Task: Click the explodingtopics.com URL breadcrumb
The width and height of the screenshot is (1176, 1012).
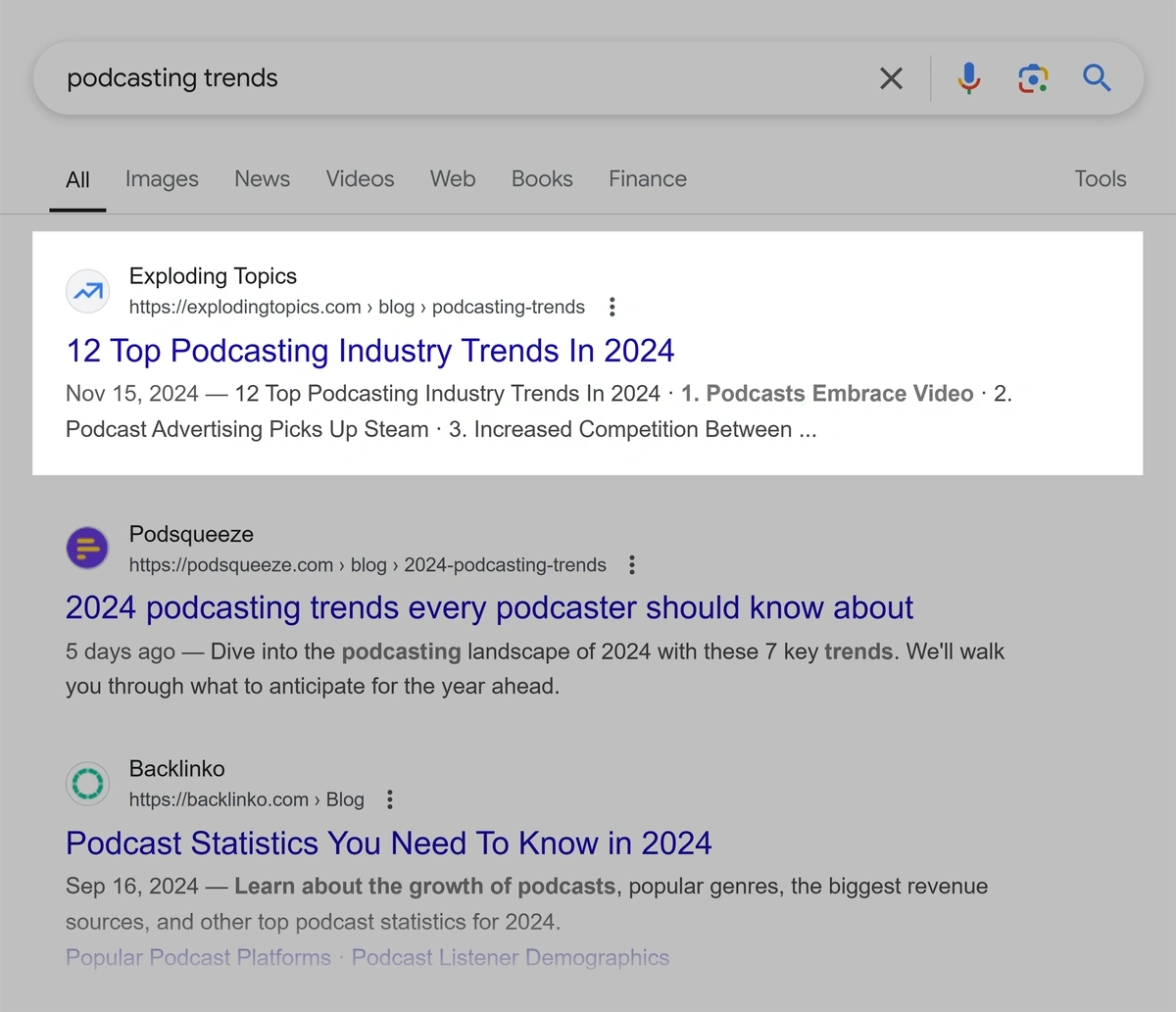Action: [x=357, y=307]
